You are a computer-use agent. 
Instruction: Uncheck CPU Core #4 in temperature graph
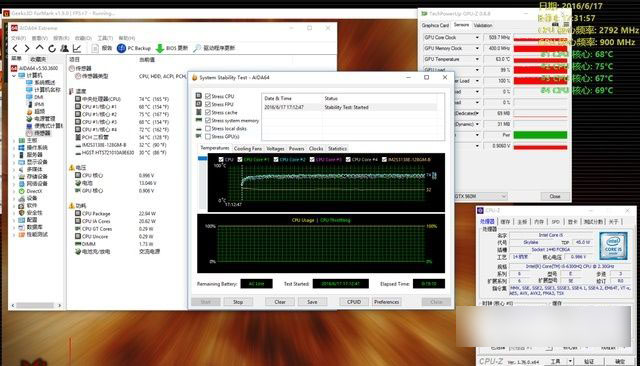[348, 160]
